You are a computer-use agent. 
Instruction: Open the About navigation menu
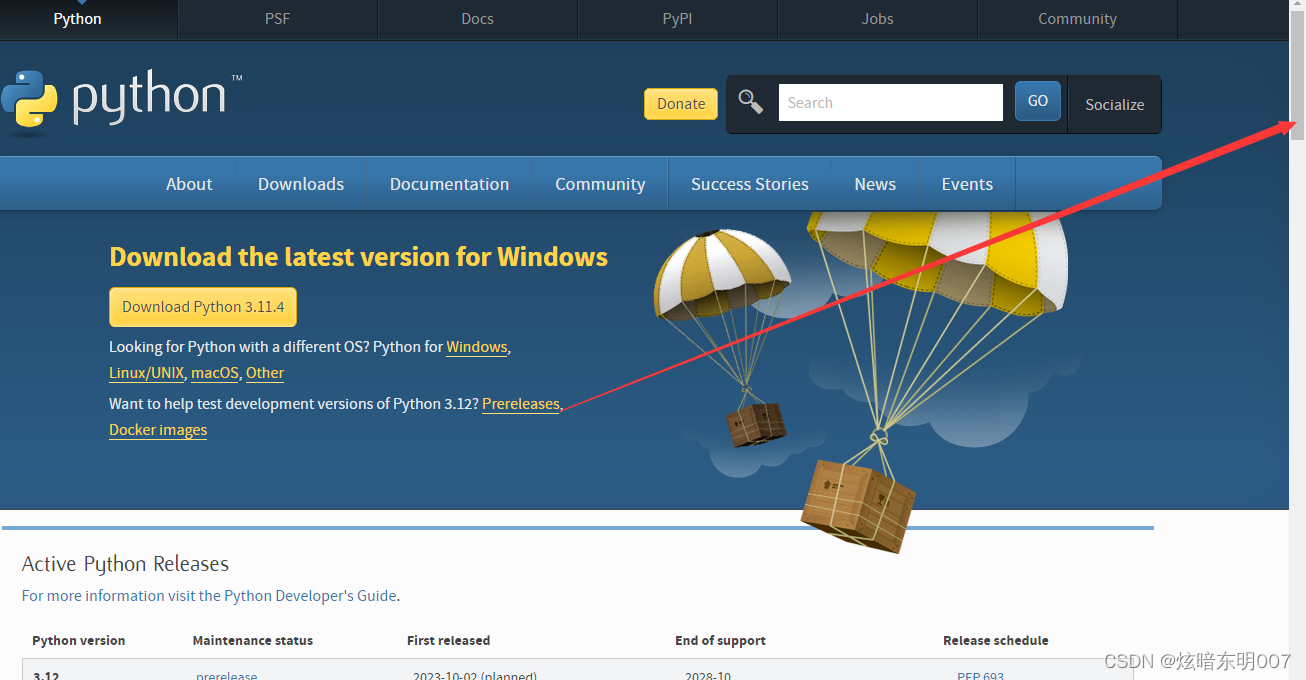coord(189,184)
